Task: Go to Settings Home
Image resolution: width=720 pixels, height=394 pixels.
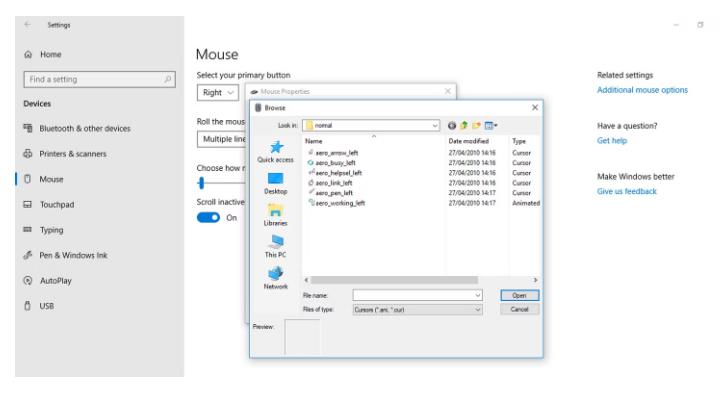Action: [x=43, y=55]
